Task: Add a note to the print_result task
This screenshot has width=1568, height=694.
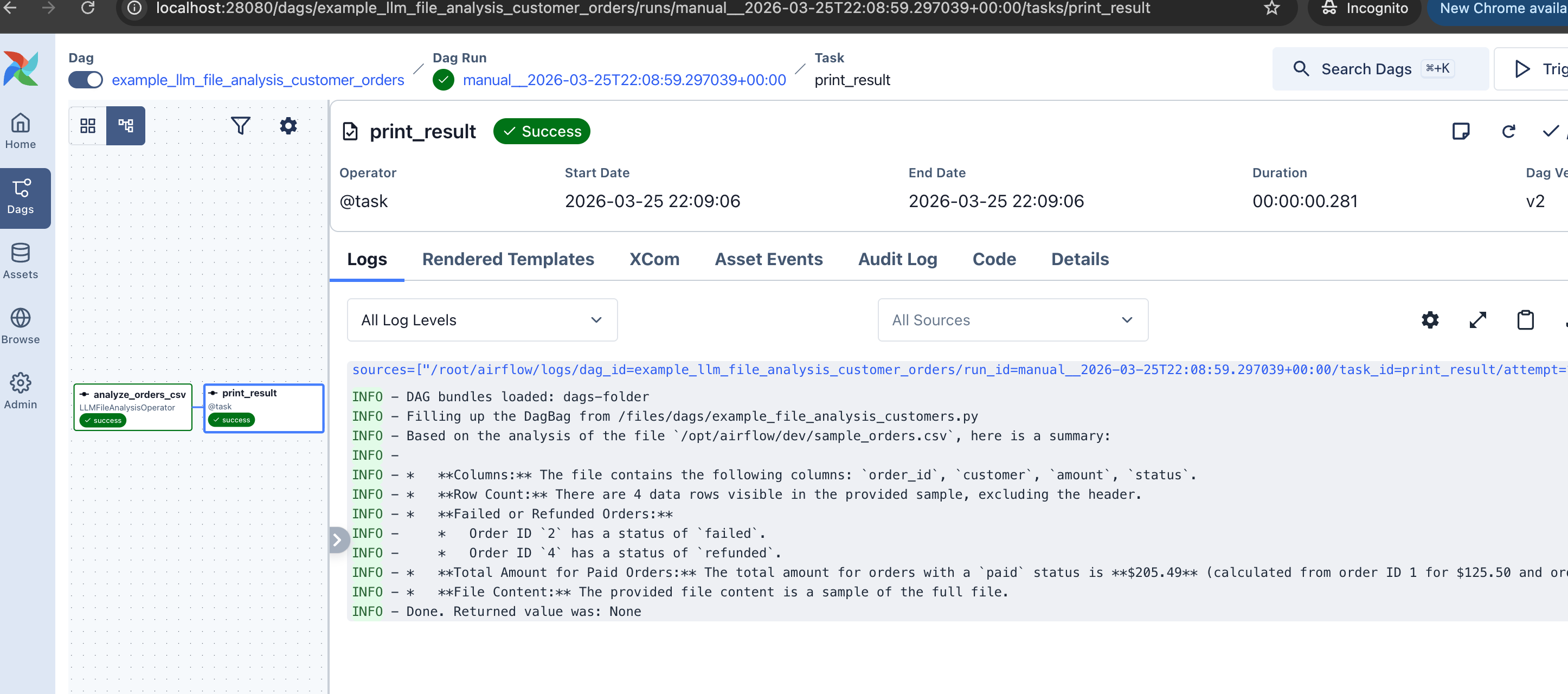Action: coord(1462,131)
